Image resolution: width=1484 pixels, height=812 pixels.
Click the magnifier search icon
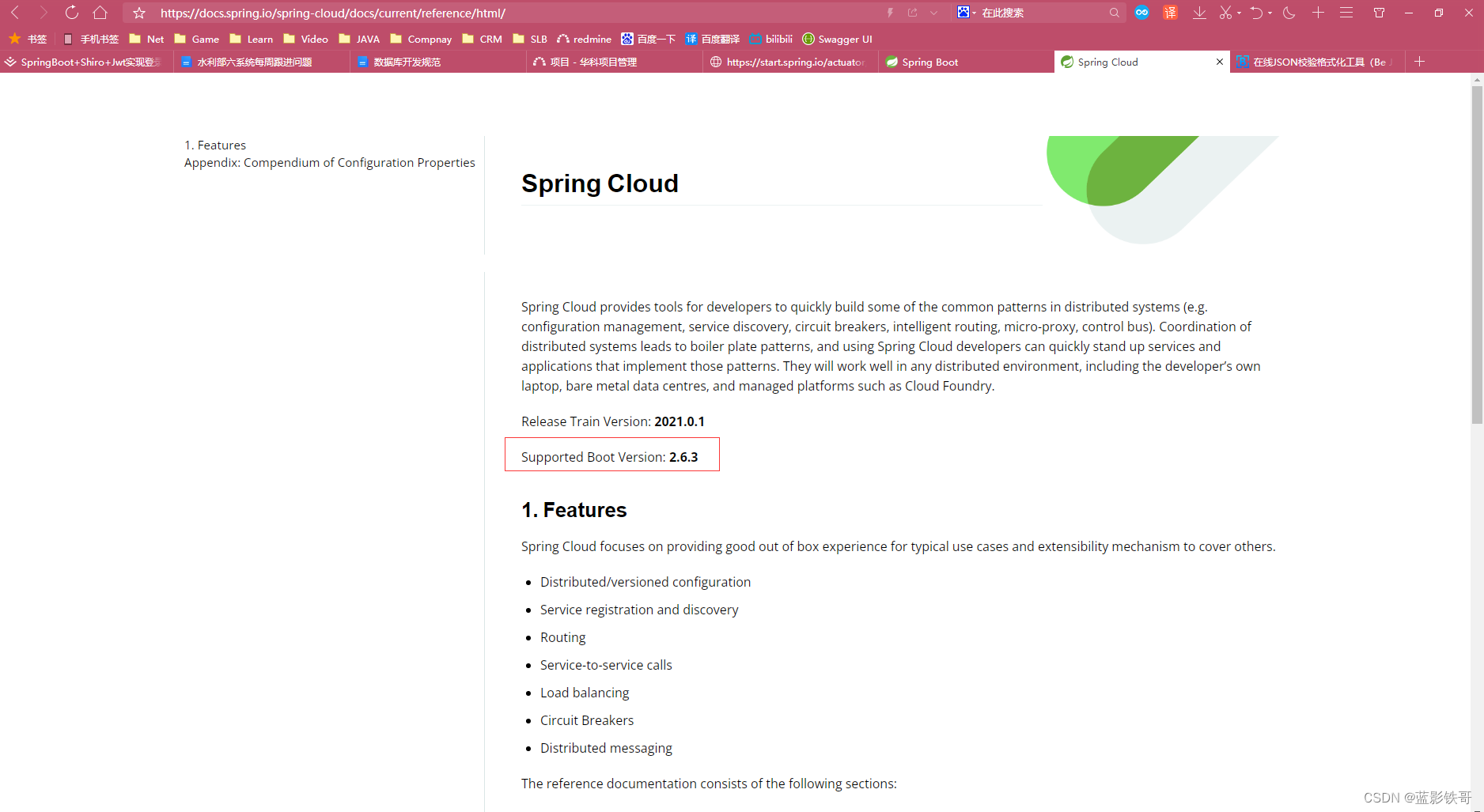pyautogui.click(x=1115, y=13)
